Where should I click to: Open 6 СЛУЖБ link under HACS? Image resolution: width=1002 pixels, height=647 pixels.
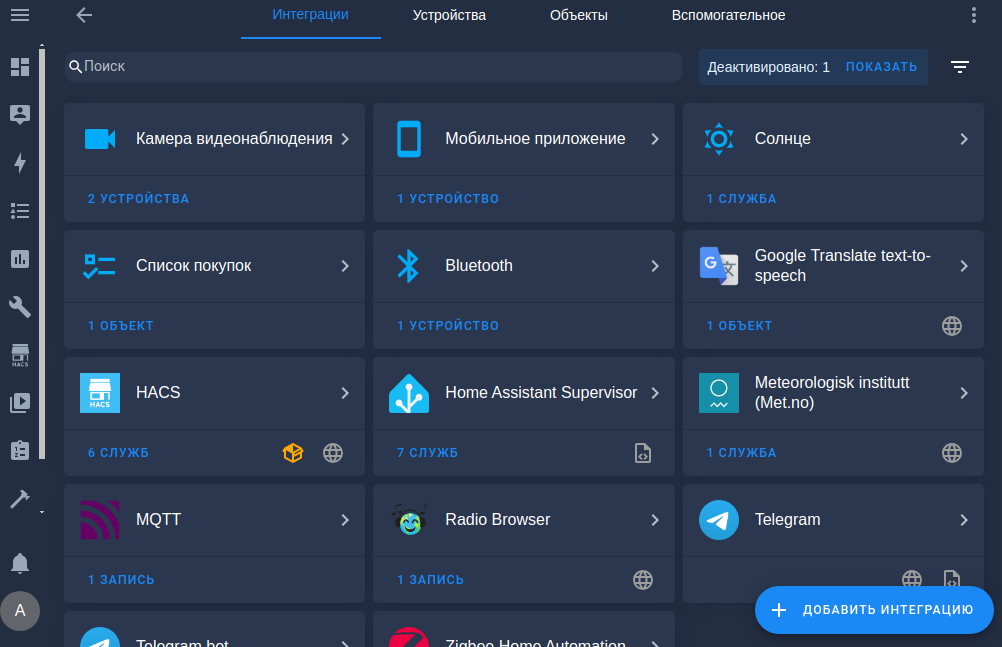118,453
